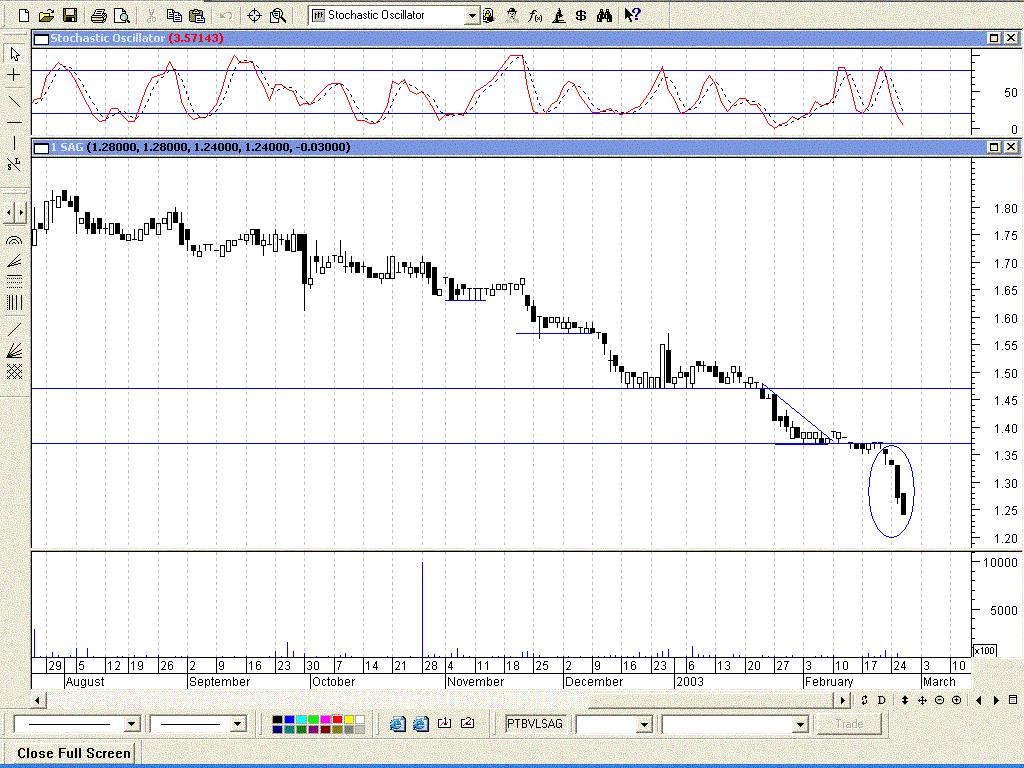Open The Explorer binoculars icon
The image size is (1024, 768).
click(x=604, y=15)
